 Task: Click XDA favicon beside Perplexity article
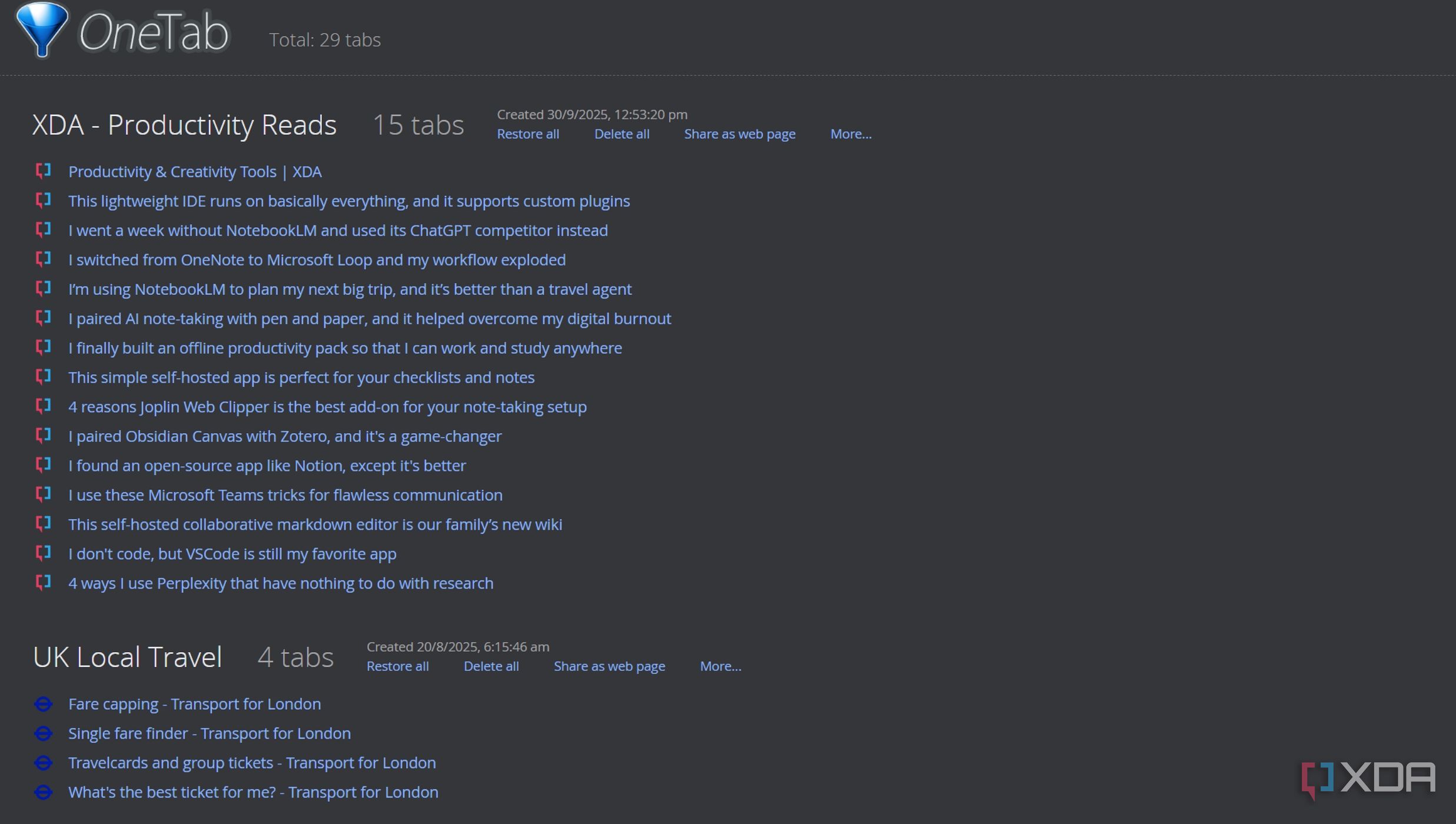coord(43,583)
